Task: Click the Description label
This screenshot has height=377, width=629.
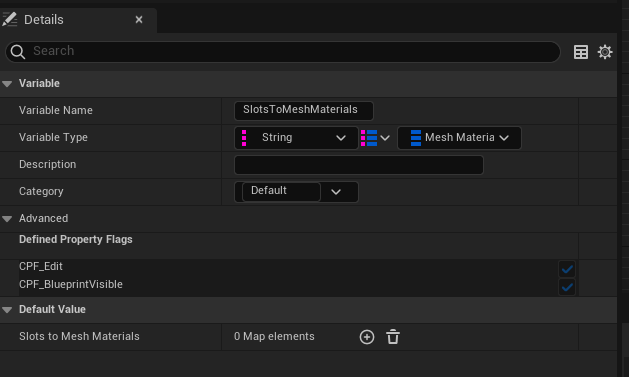Action: point(47,164)
